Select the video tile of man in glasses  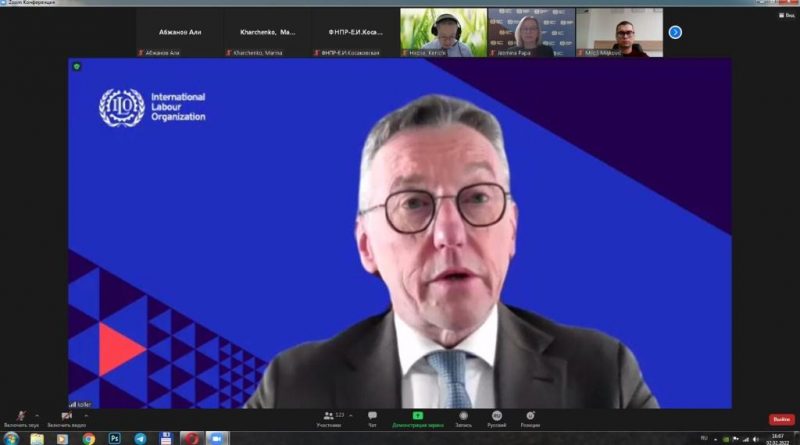click(x=619, y=32)
